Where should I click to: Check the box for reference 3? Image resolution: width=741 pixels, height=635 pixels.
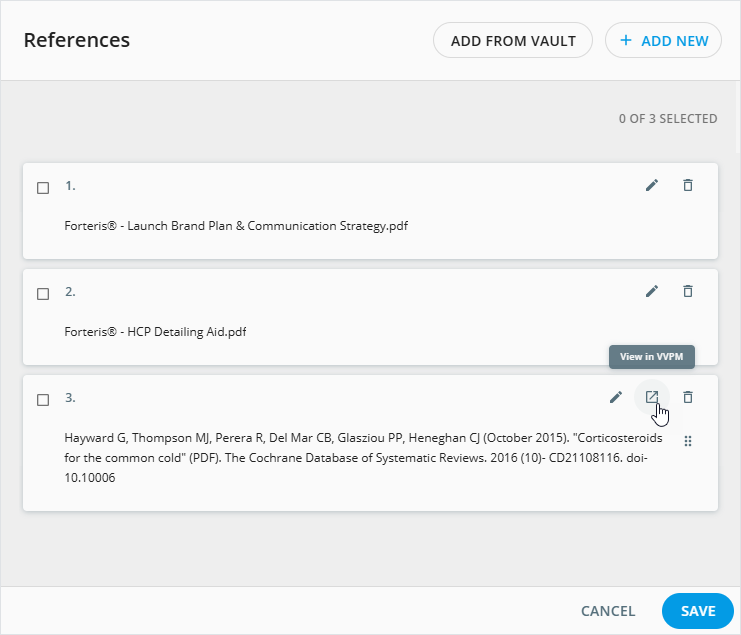point(43,400)
